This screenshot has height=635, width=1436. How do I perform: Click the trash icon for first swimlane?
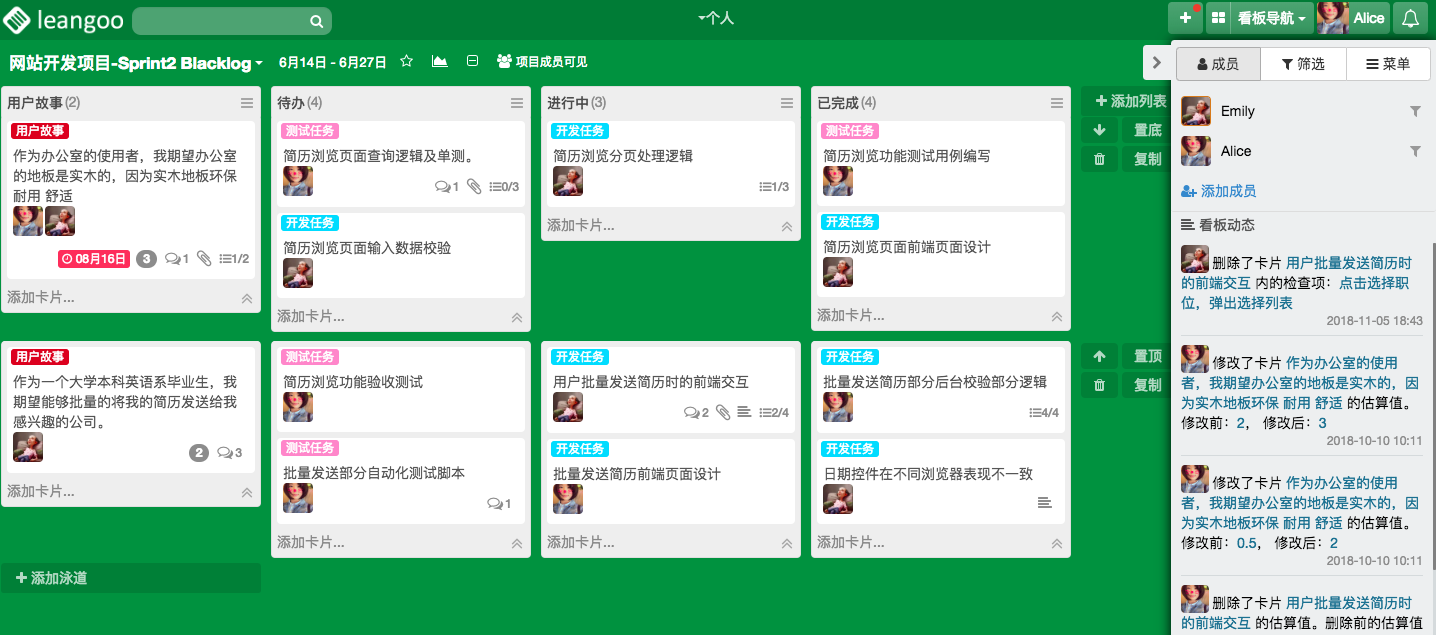(1100, 159)
